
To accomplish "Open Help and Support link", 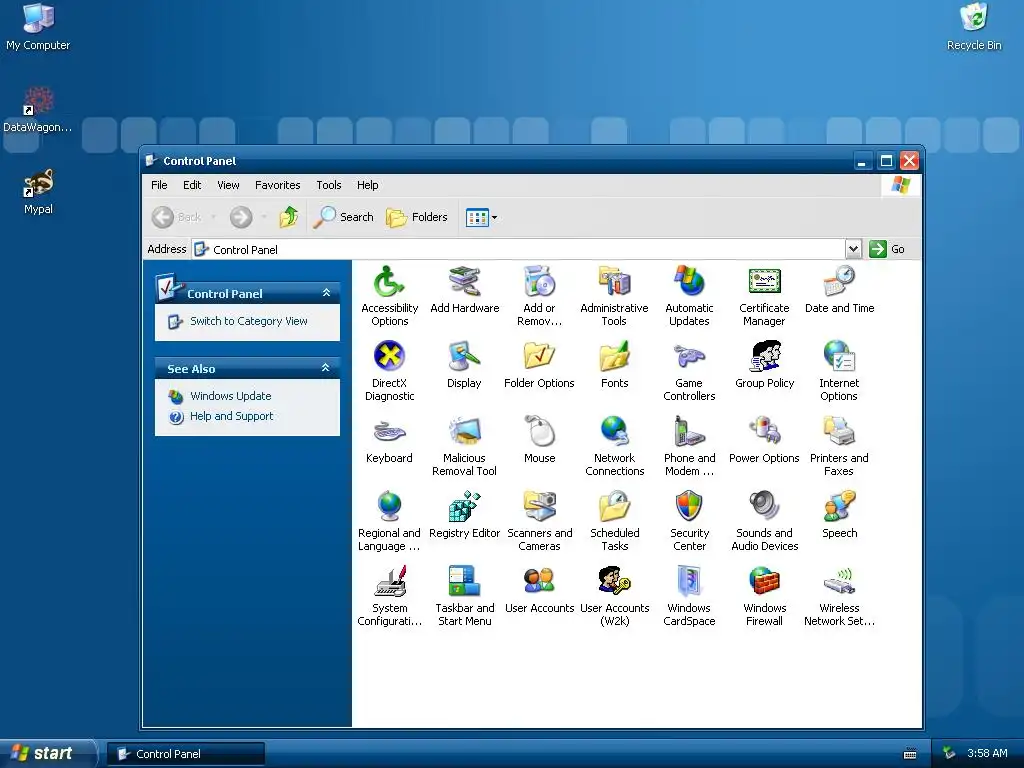I will [x=231, y=416].
